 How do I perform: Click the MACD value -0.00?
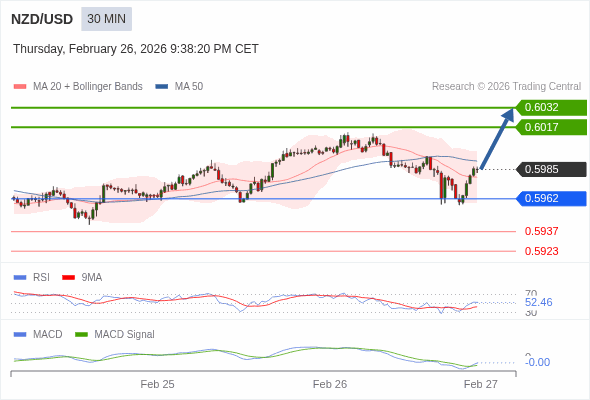point(537,362)
